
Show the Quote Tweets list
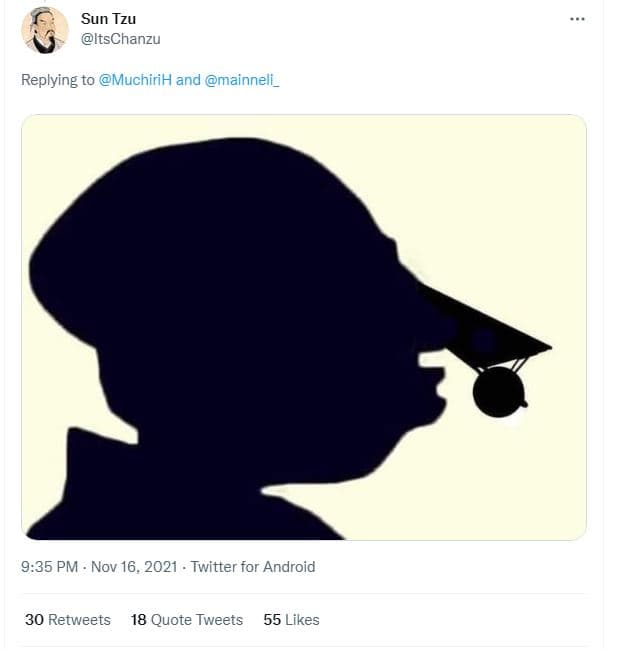(196, 620)
